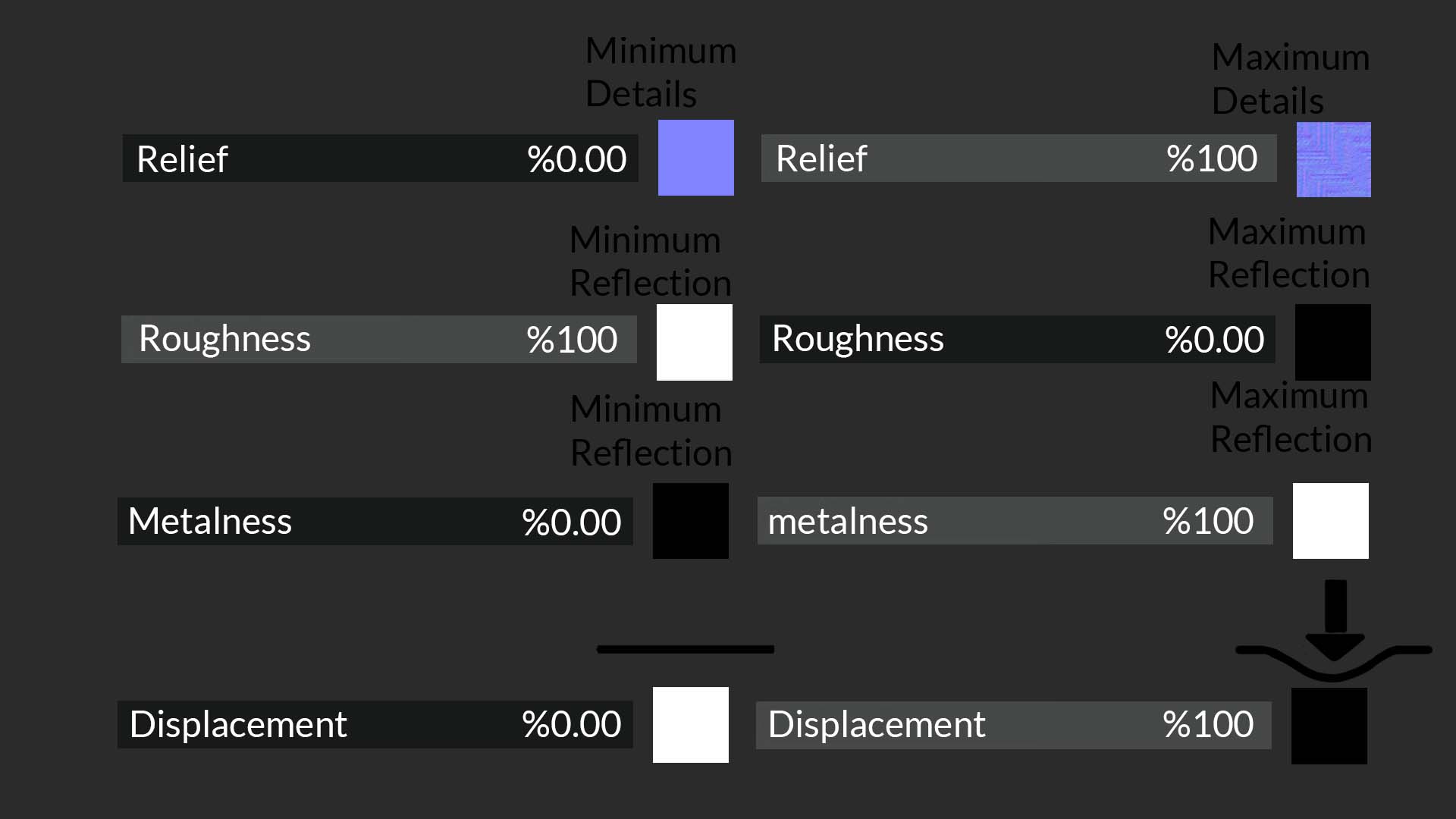Select the Displacement %0.00 slider
Image resolution: width=1456 pixels, height=819 pixels.
(x=375, y=724)
